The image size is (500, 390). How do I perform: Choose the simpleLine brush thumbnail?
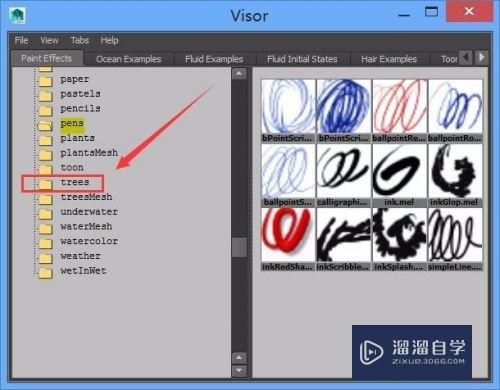455,235
